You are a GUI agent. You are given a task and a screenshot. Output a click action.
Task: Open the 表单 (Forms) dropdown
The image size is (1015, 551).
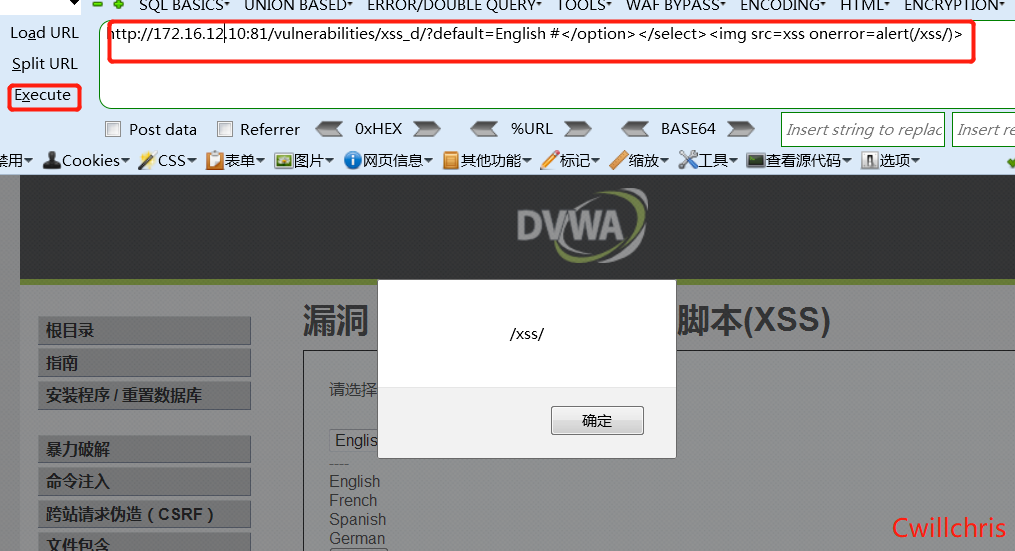pos(236,161)
